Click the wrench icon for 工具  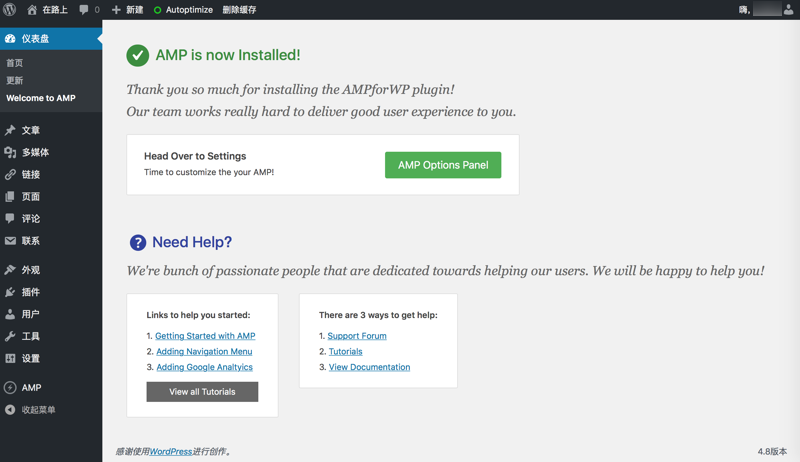coord(10,336)
